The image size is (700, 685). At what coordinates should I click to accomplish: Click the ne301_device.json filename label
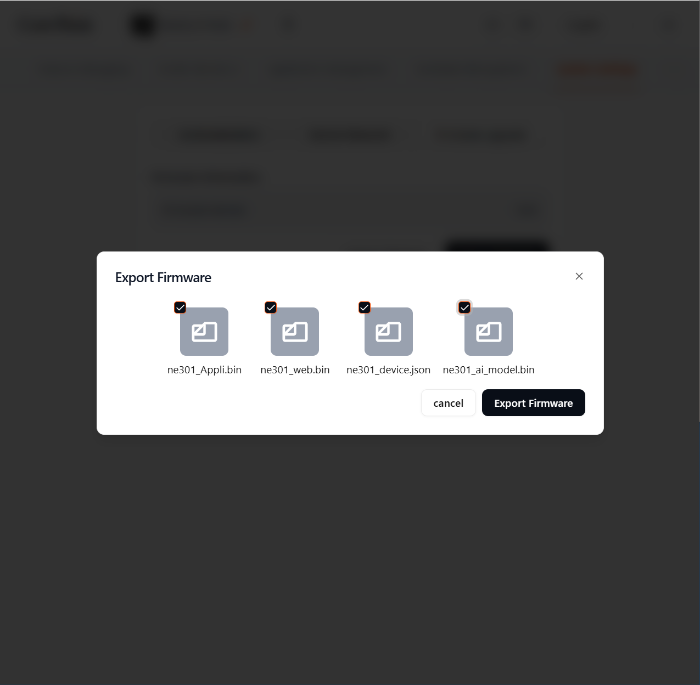point(388,370)
